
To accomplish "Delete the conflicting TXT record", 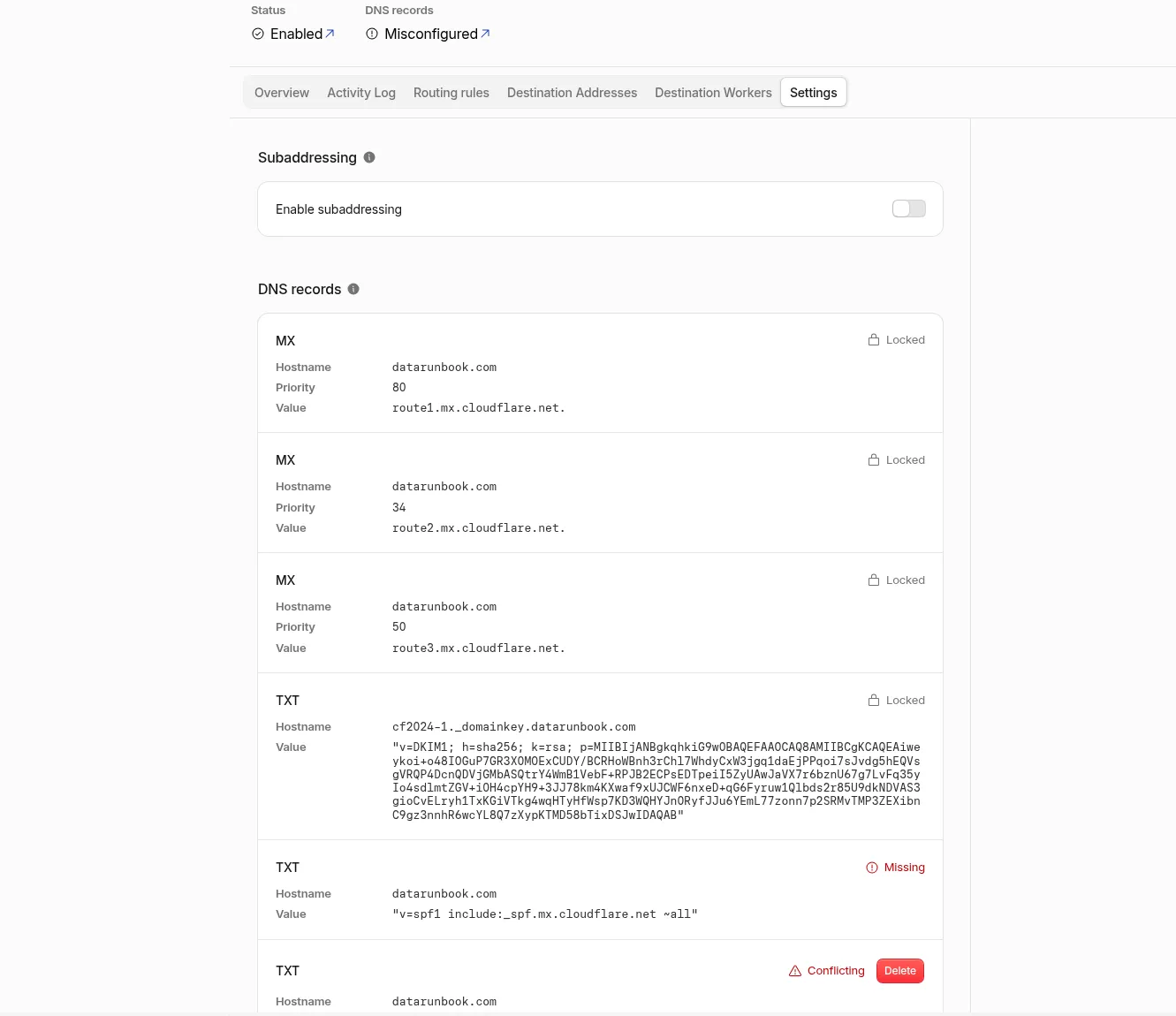I will point(900,971).
